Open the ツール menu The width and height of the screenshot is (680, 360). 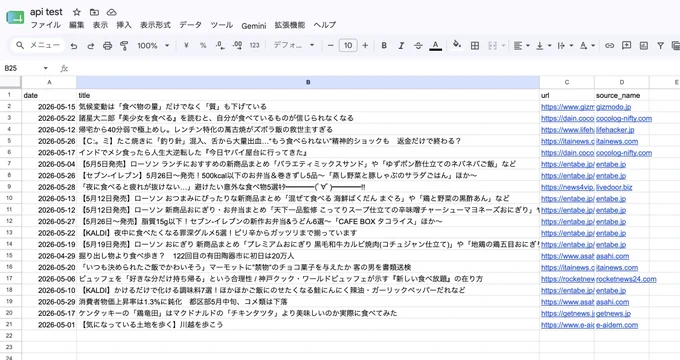222,25
